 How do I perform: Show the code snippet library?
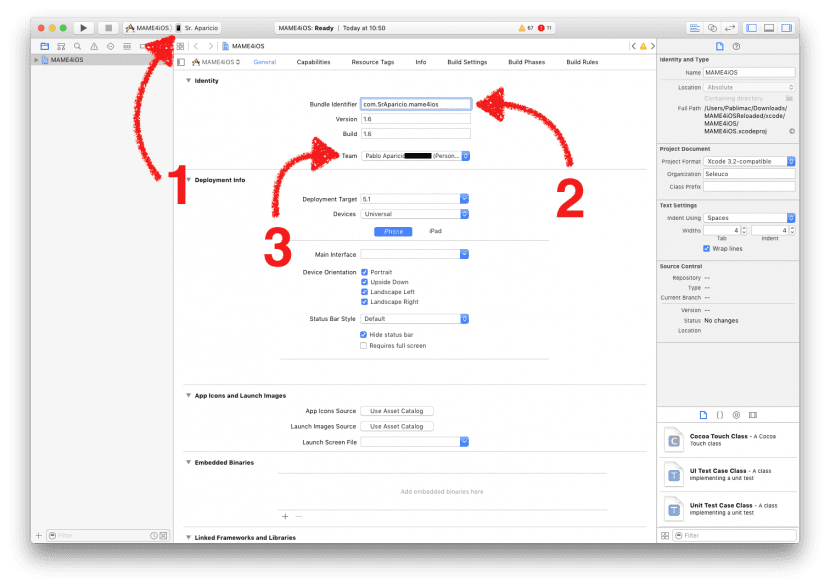[x=720, y=415]
